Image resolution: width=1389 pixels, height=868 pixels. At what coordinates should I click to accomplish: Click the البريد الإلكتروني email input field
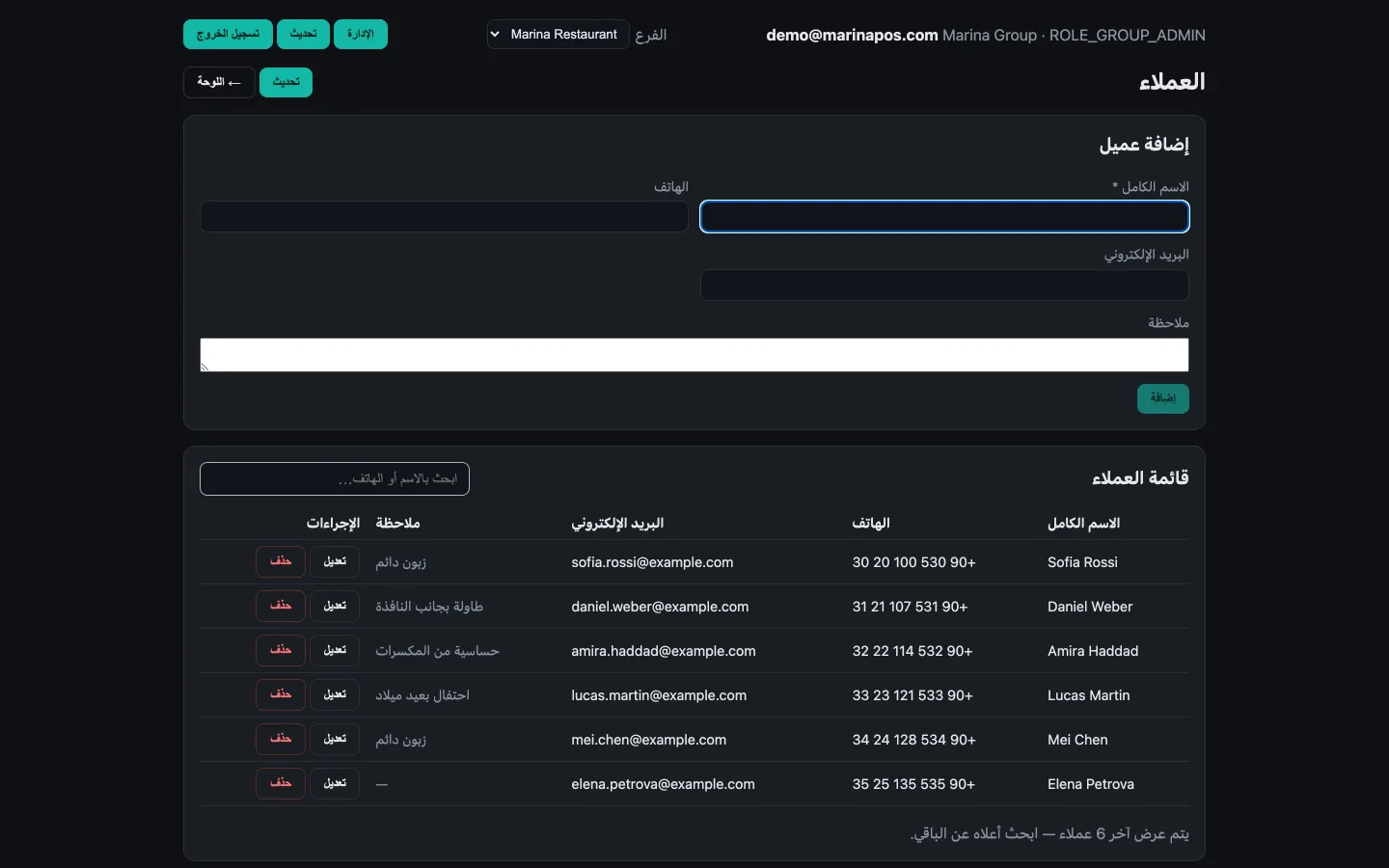coord(944,285)
